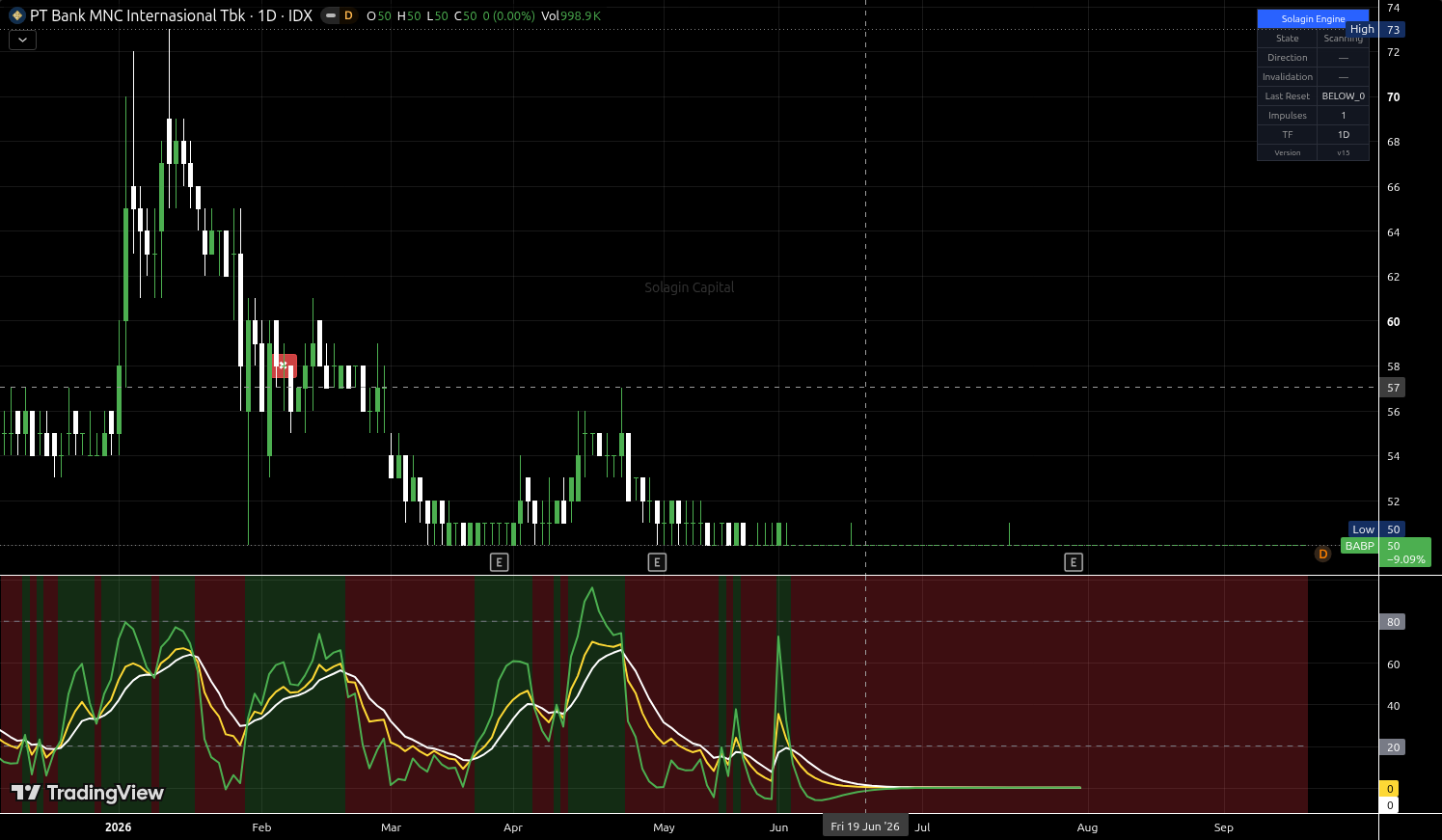Click the market status pill beside the symbol title

pos(330,15)
